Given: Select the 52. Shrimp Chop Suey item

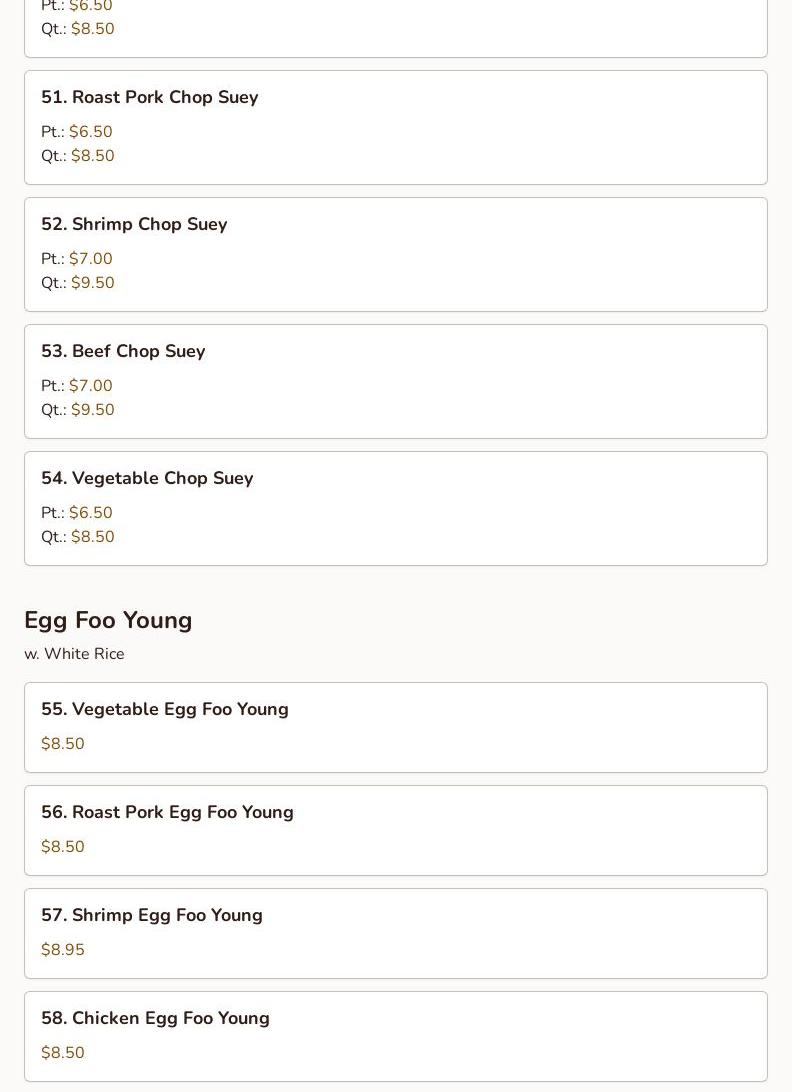Looking at the screenshot, I should coord(134,225).
